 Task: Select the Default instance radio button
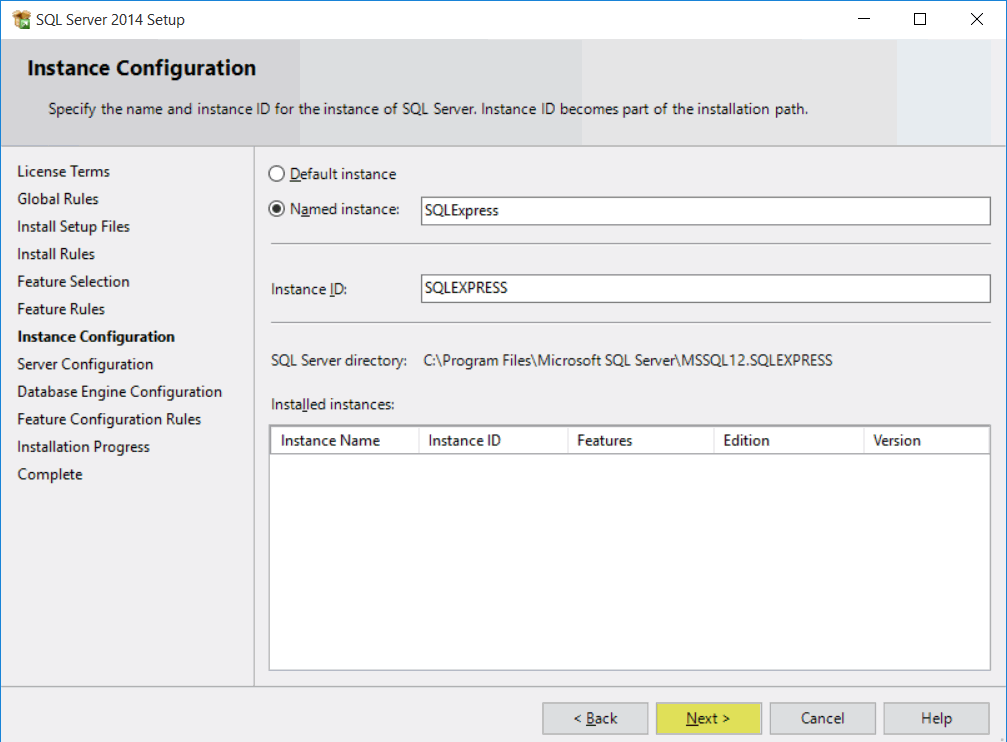(276, 174)
